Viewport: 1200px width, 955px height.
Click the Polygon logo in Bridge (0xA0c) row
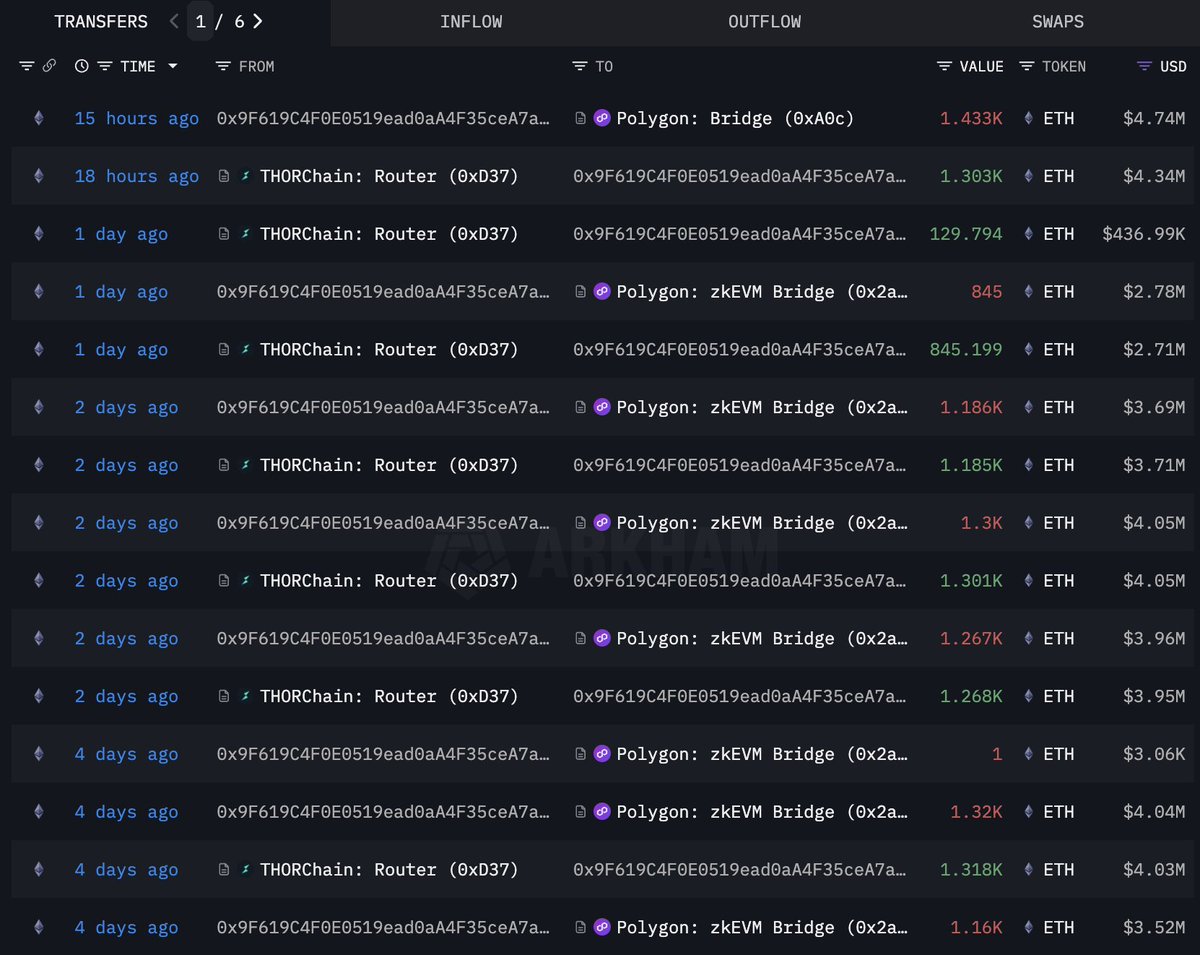pos(602,118)
